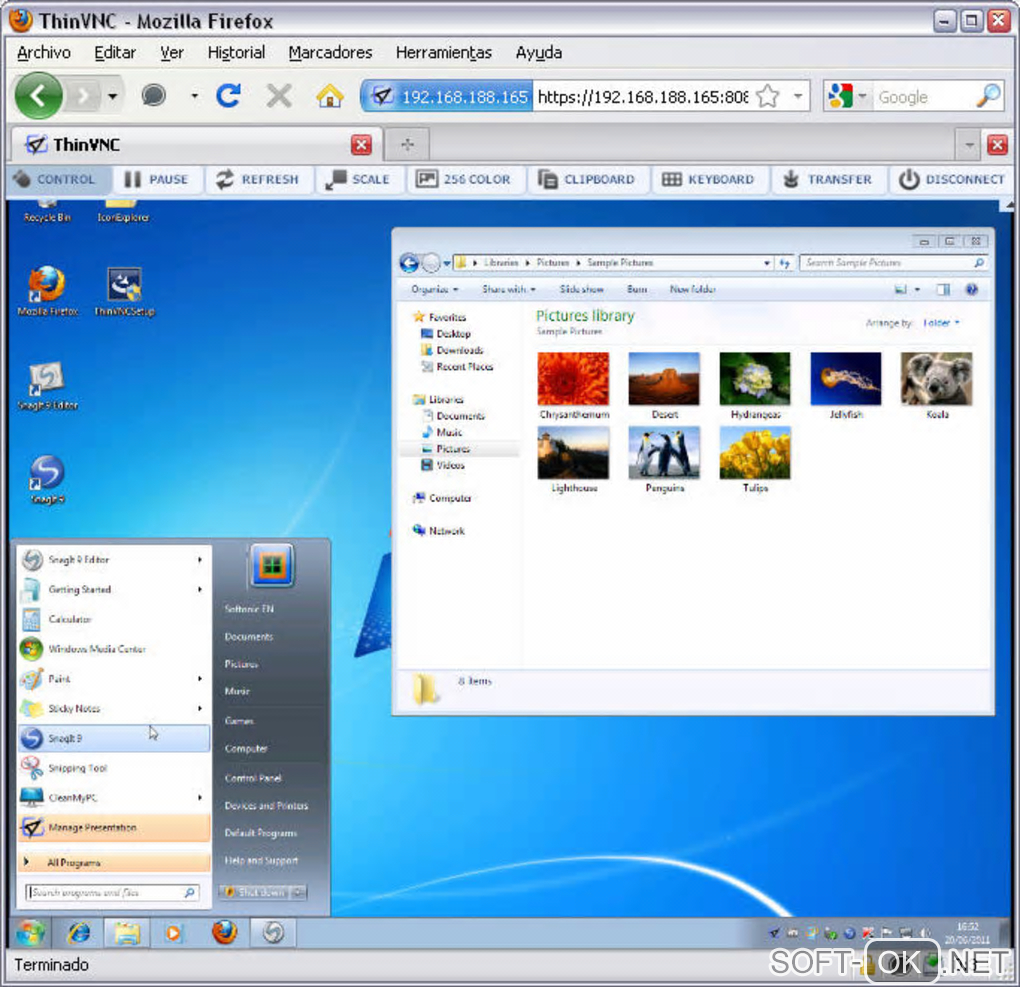Open the Herramientas menu
1020x987 pixels.
(444, 53)
